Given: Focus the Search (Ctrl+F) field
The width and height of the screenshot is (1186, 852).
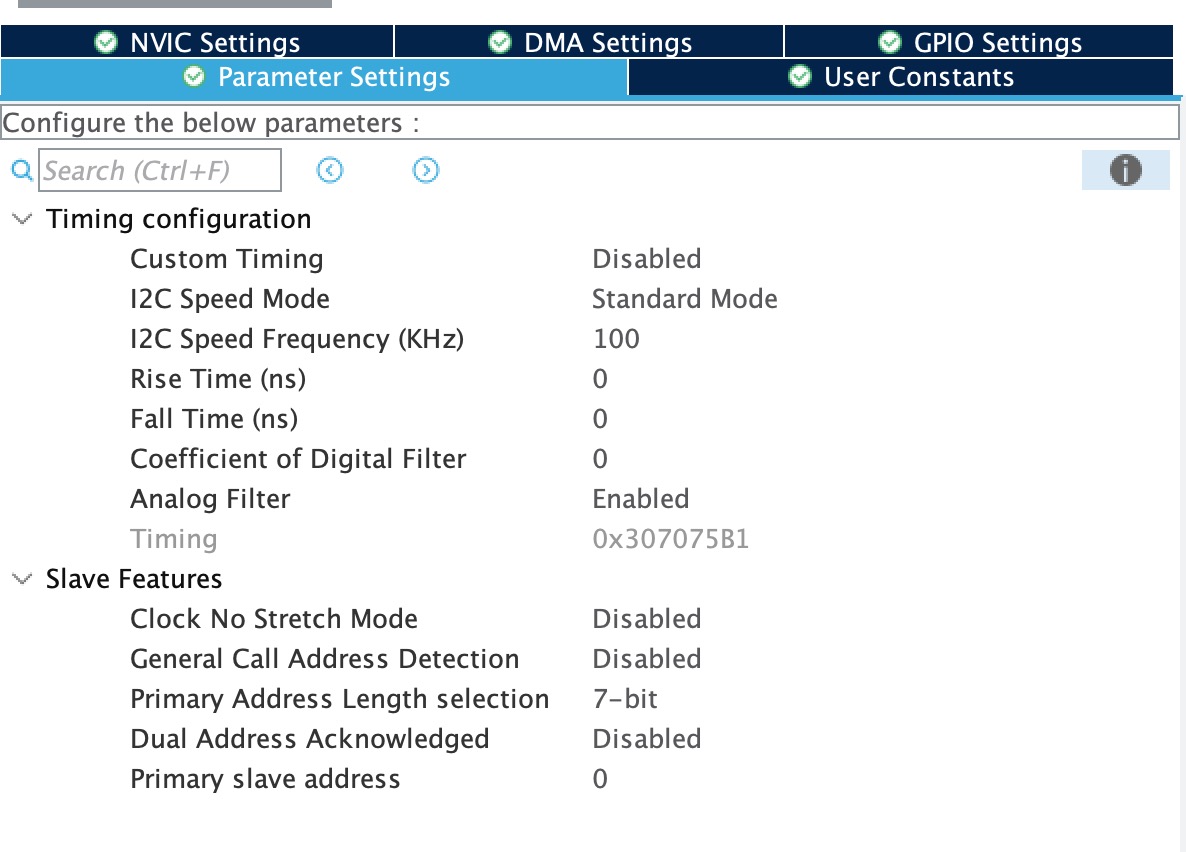Looking at the screenshot, I should pos(160,170).
